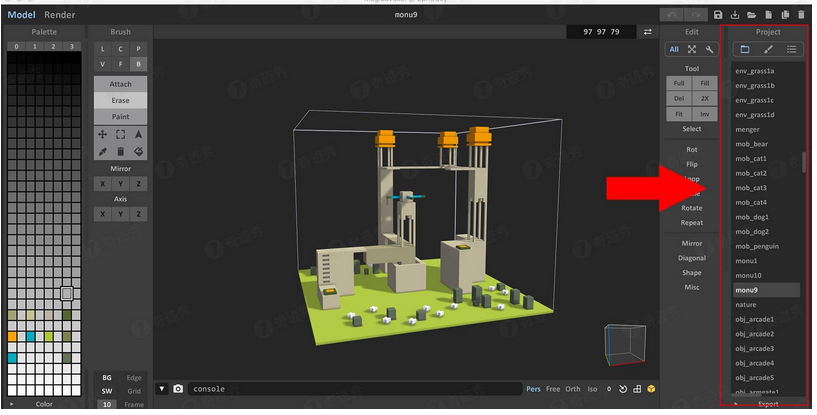Viewport: 817px width, 415px height.
Task: Select palette page tab 0
Action: click(x=16, y=46)
